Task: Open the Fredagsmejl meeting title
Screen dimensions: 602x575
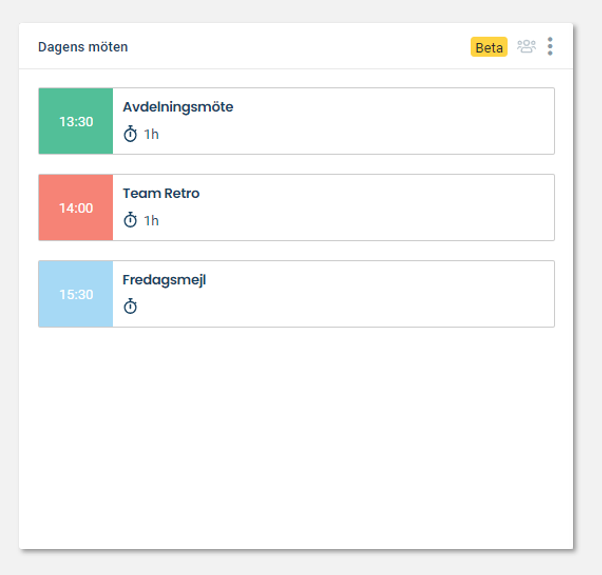Action: [x=164, y=280]
